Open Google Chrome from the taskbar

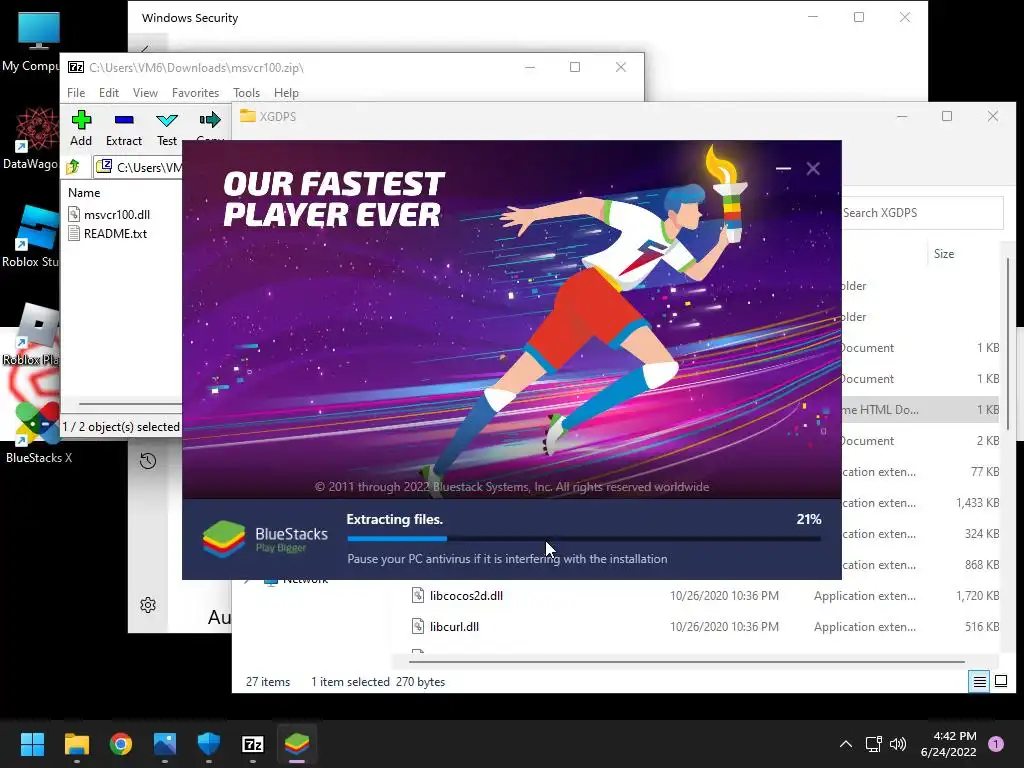pyautogui.click(x=121, y=744)
